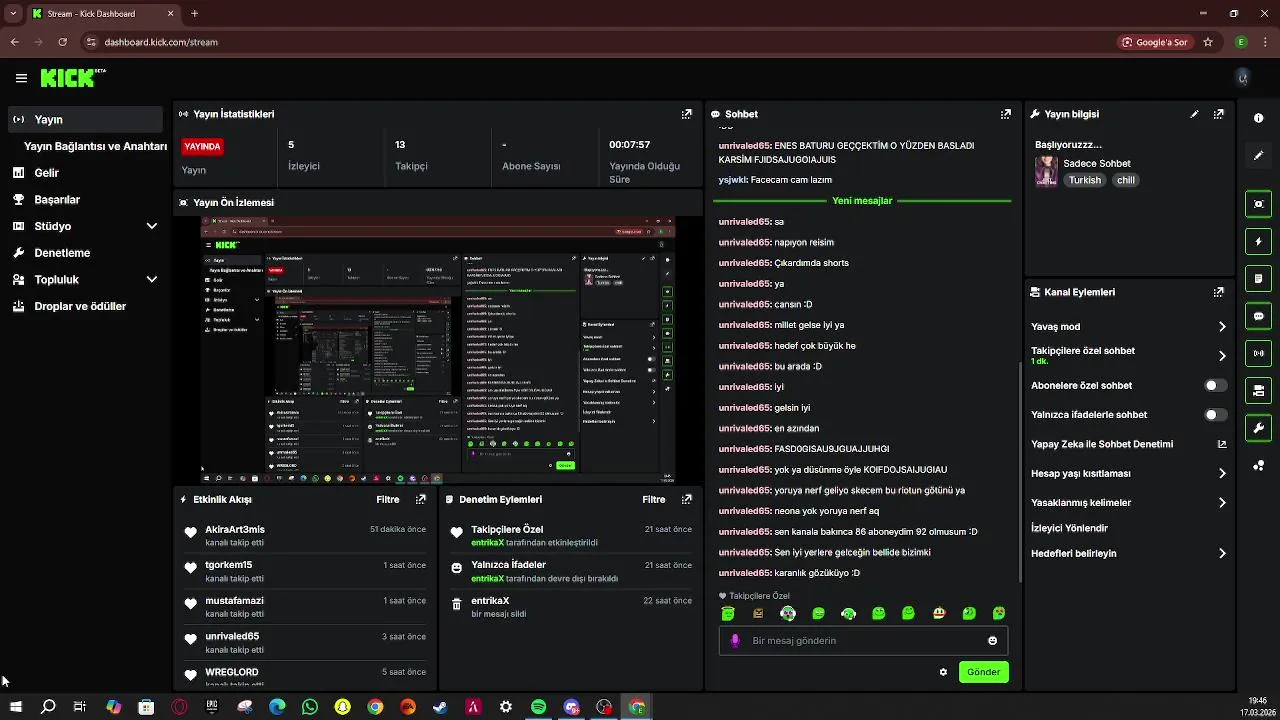
Task: Toggle Yalnızca ifadelerle sohbet switch
Action: point(1215,414)
